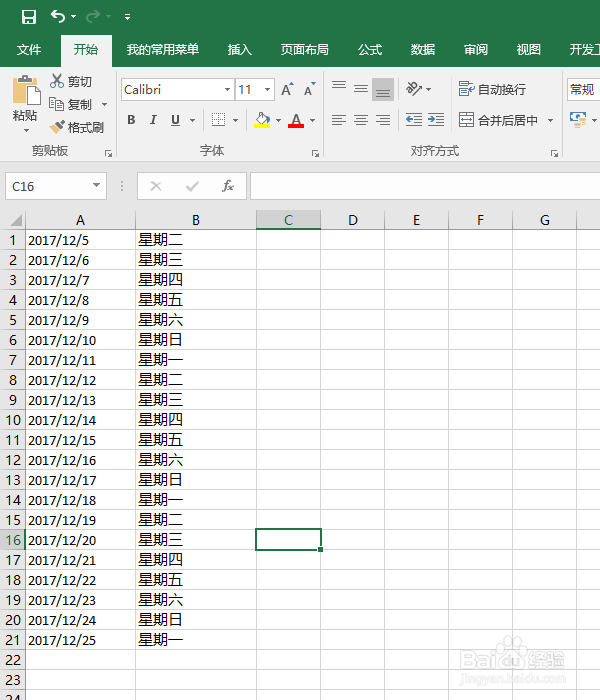Open the Calibri font name dropdown
The width and height of the screenshot is (600, 700).
pyautogui.click(x=227, y=89)
